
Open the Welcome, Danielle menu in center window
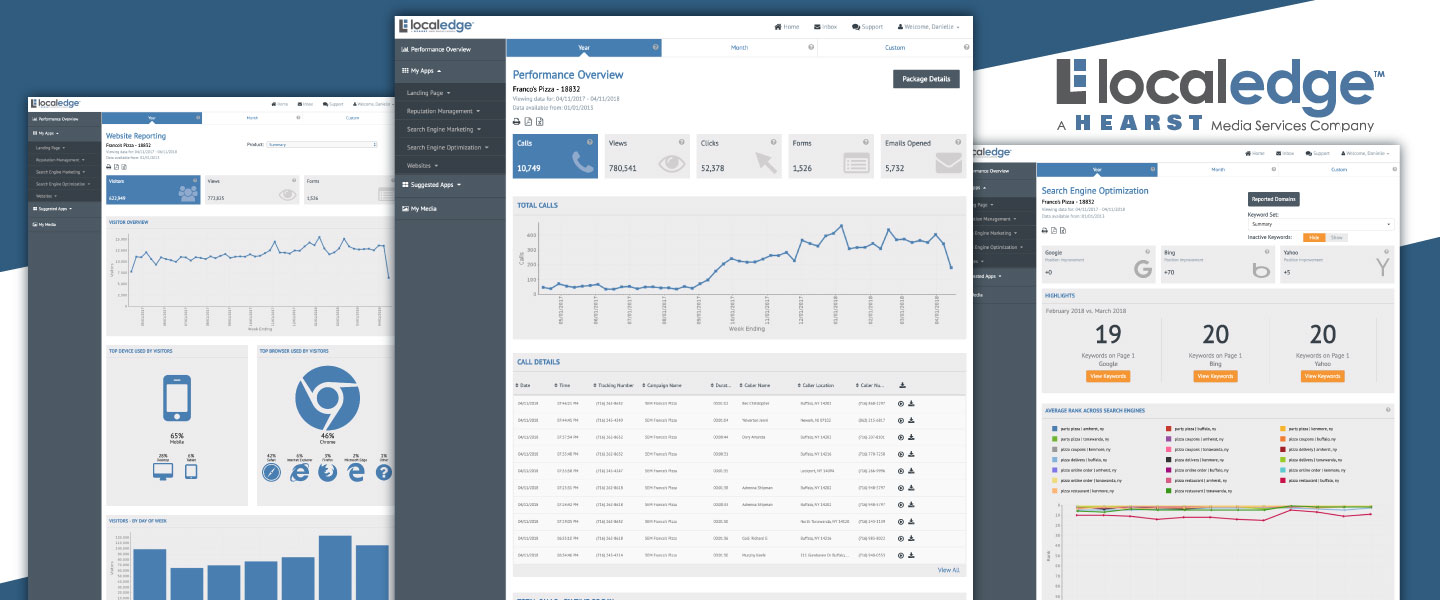click(x=930, y=26)
